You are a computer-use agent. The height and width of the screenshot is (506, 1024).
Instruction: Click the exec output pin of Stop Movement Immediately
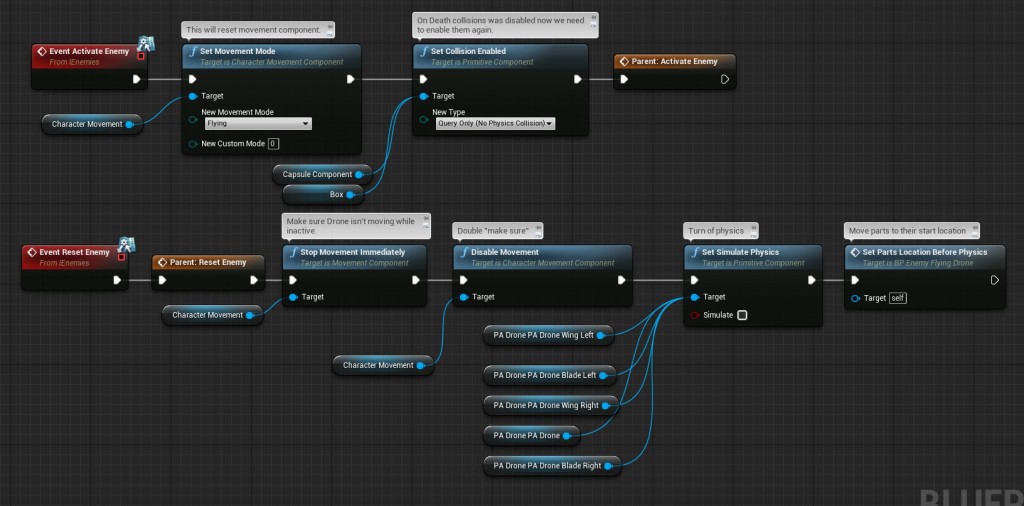click(416, 280)
